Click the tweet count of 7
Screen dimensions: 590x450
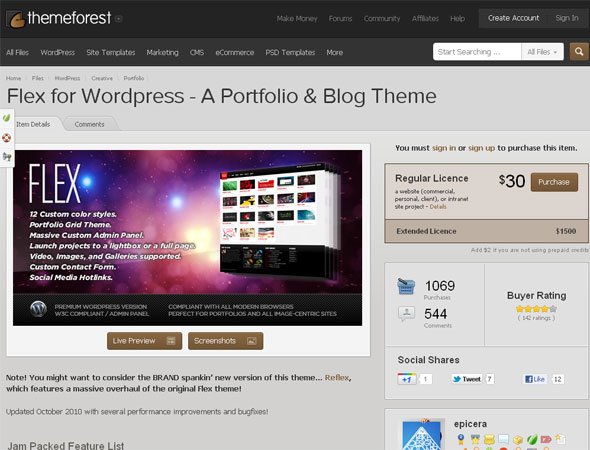click(489, 379)
